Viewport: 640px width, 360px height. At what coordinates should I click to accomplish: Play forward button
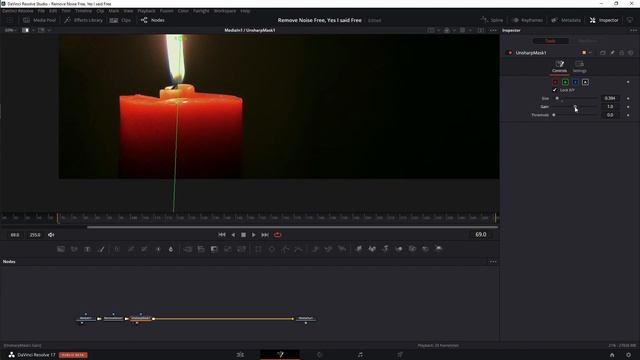point(253,235)
